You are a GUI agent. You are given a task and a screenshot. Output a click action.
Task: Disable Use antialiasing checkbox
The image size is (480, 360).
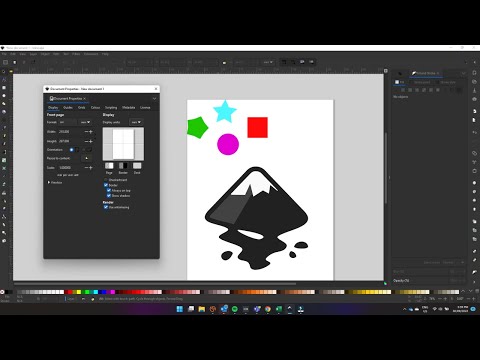pos(106,207)
